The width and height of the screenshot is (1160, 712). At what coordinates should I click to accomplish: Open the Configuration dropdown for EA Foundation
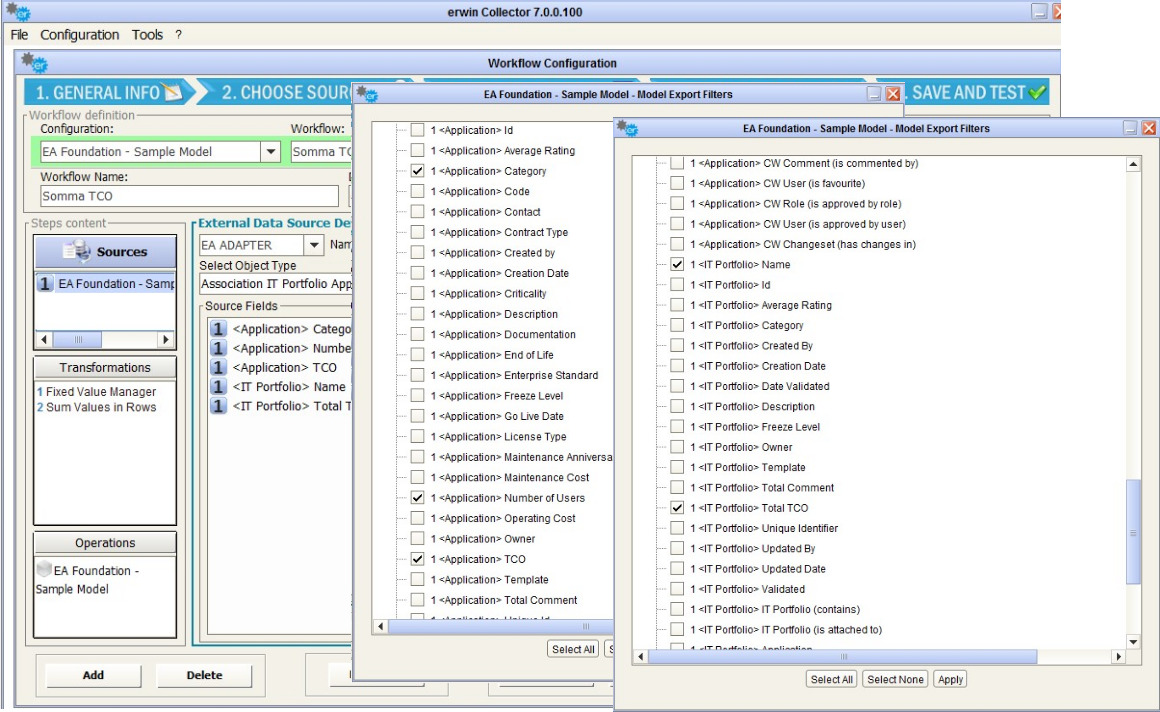point(269,152)
